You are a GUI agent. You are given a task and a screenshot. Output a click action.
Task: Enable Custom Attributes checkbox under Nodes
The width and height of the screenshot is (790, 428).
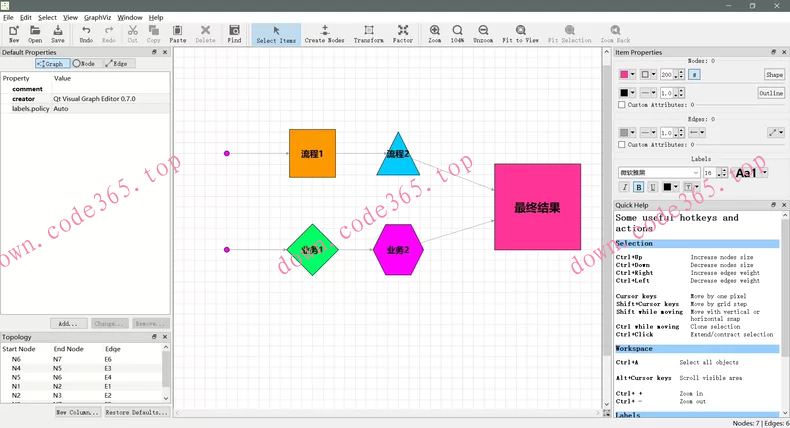click(x=622, y=105)
